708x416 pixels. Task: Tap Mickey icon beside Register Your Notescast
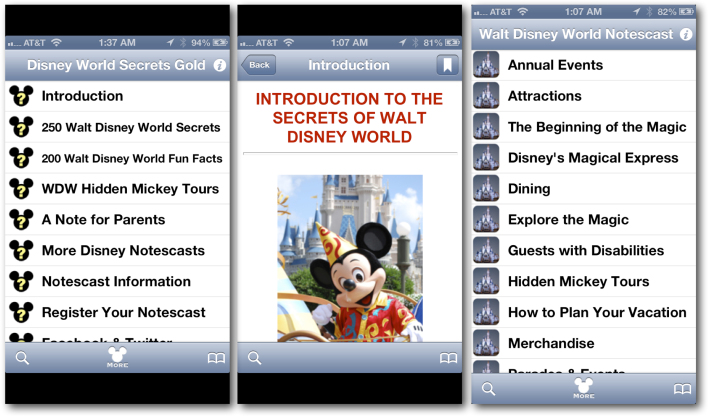pyautogui.click(x=21, y=313)
